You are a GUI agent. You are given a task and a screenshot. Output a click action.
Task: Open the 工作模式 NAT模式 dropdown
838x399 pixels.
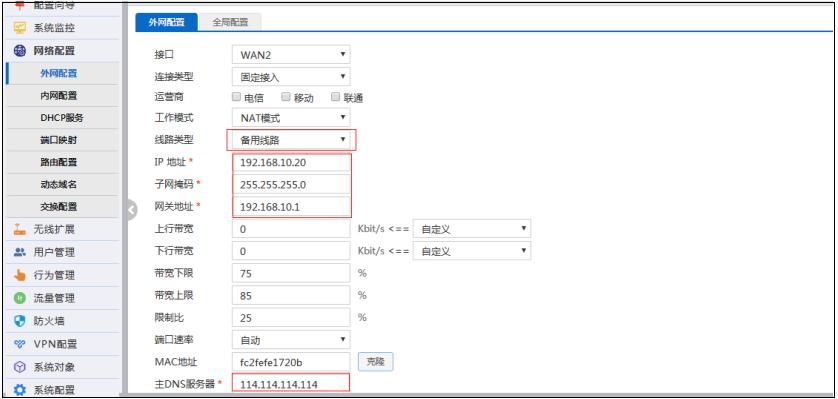pos(291,118)
